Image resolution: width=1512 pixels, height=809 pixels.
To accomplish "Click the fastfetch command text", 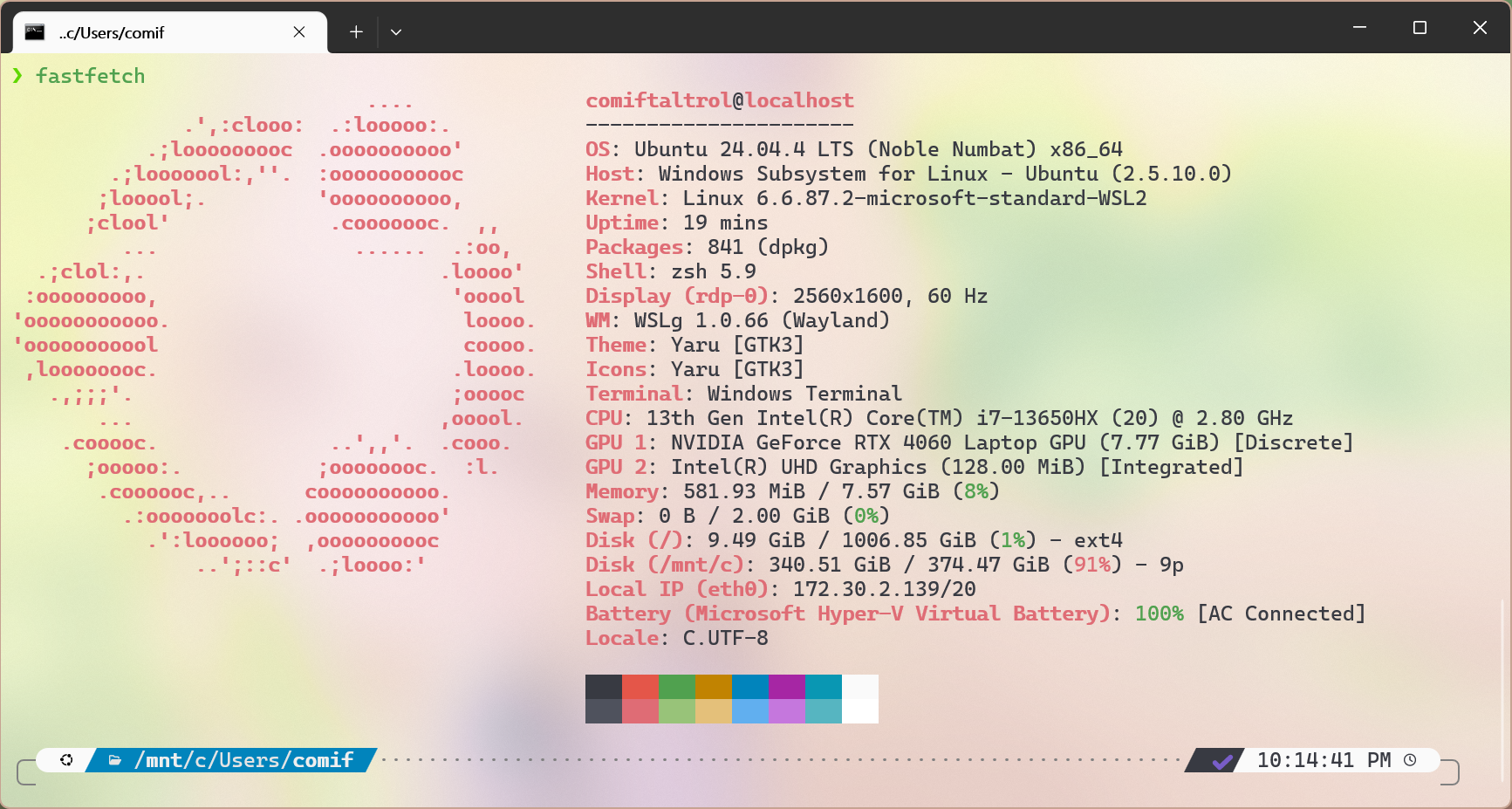I will (90, 76).
